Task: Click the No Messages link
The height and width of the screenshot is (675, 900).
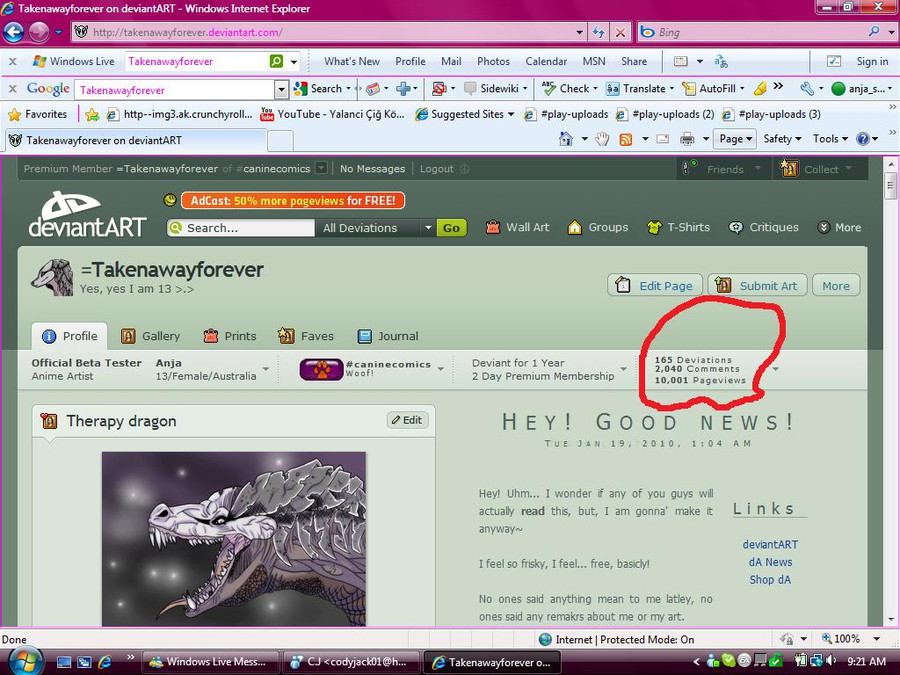Action: pos(373,169)
